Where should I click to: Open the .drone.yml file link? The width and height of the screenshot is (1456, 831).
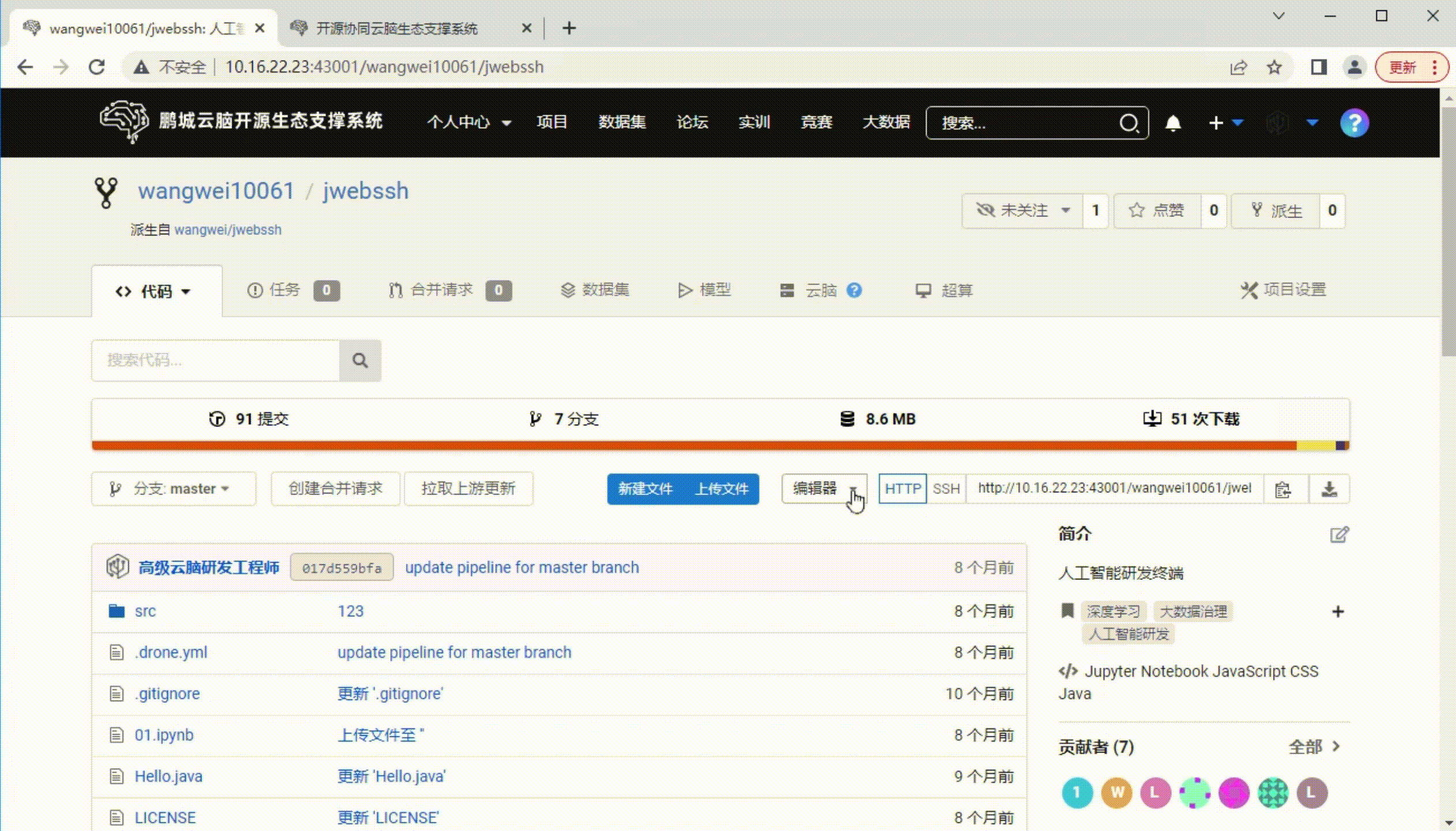[171, 652]
